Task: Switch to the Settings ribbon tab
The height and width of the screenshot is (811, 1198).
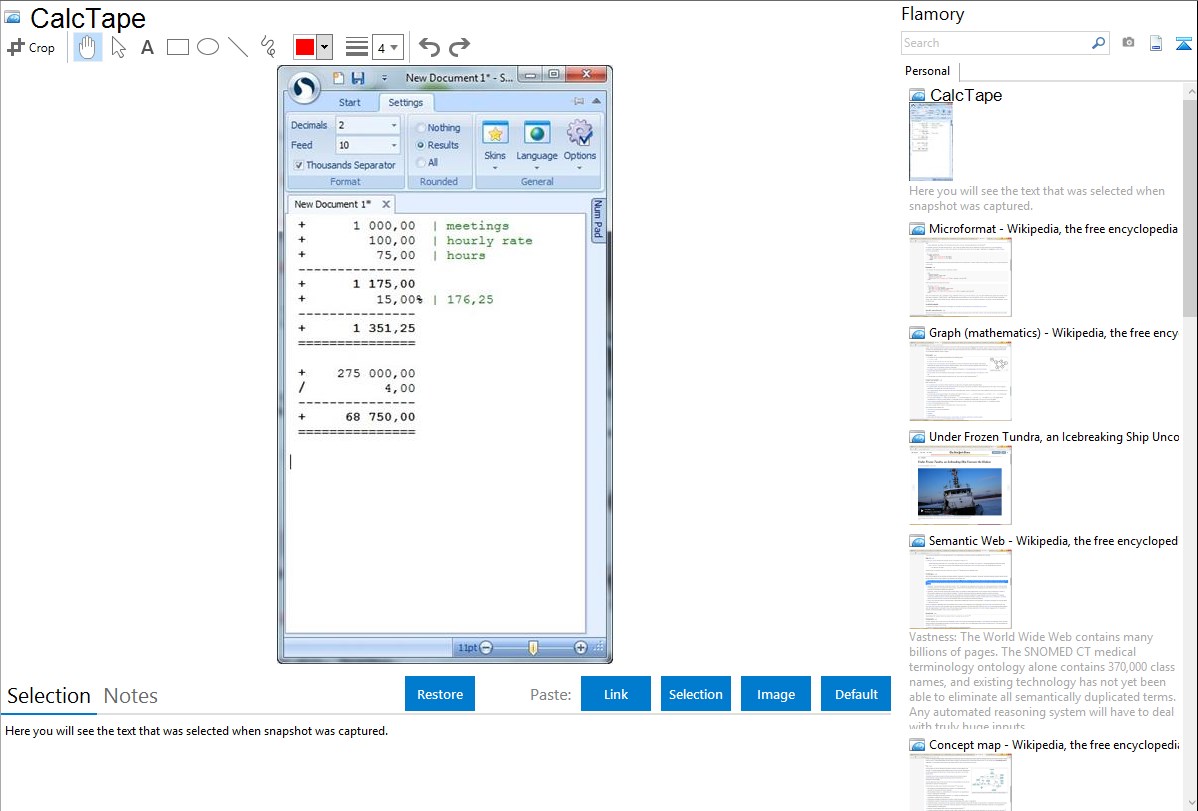Action: tap(405, 102)
